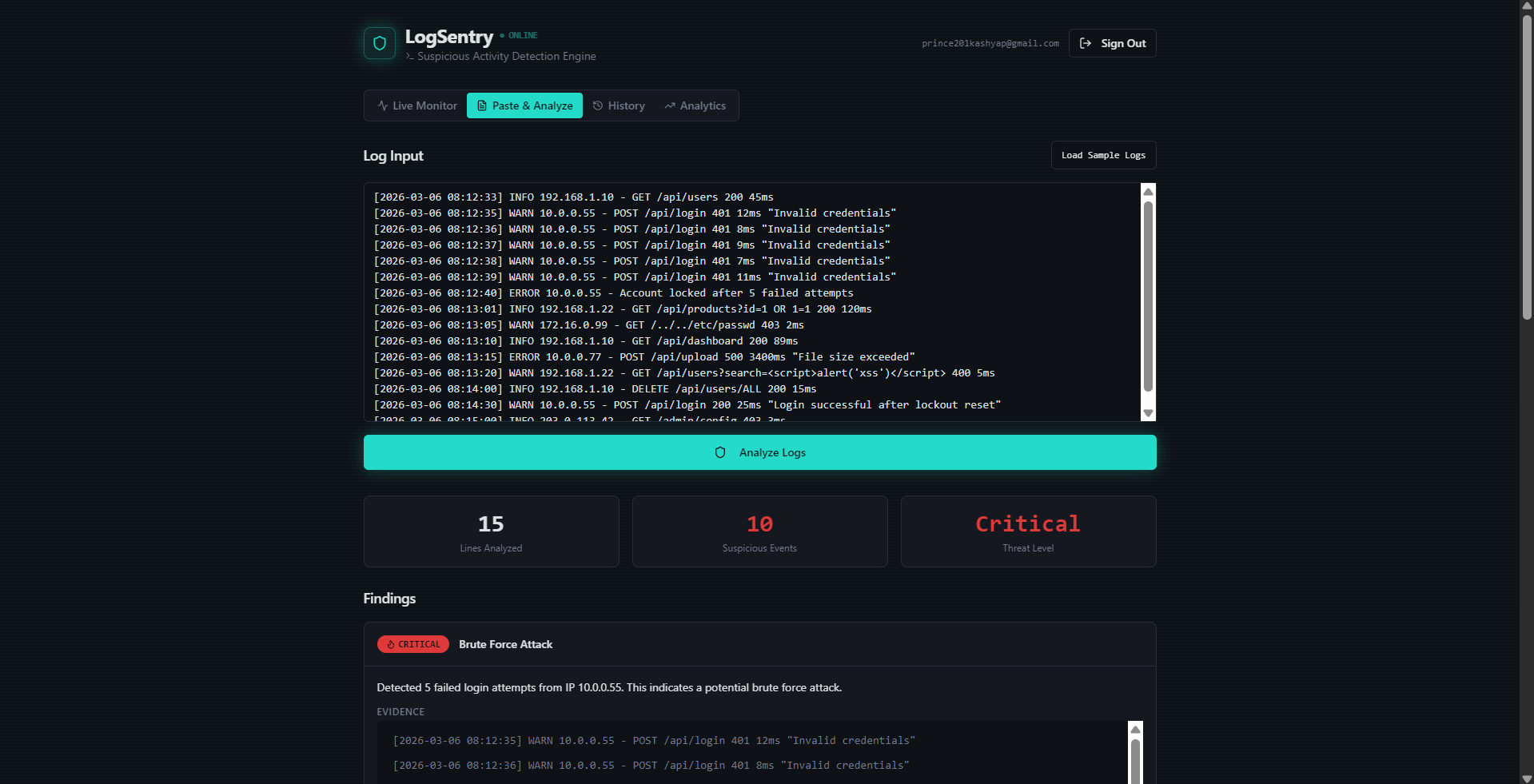Screen dimensions: 1534x784
Task: Click the EVIDENCE label
Action: click(400, 712)
